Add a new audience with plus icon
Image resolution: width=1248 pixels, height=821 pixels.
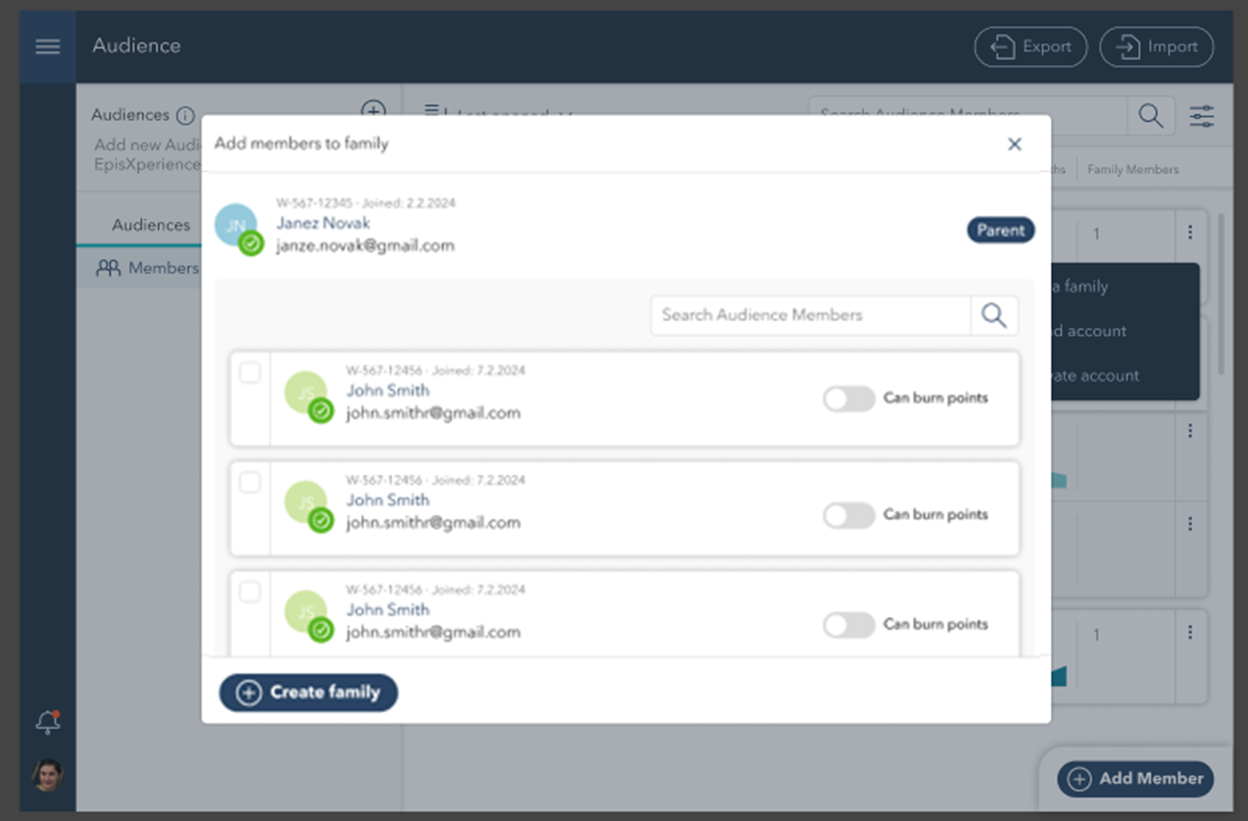373,110
